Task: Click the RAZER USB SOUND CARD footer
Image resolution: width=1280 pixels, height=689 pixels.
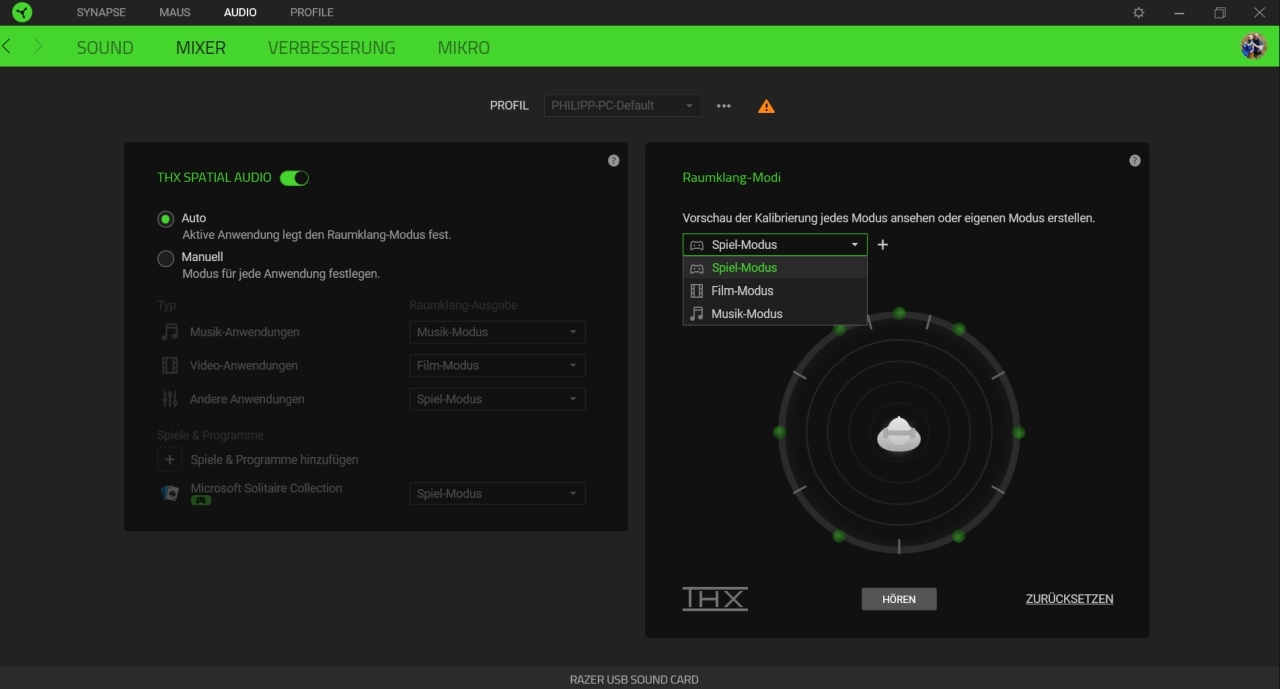Action: coord(634,680)
